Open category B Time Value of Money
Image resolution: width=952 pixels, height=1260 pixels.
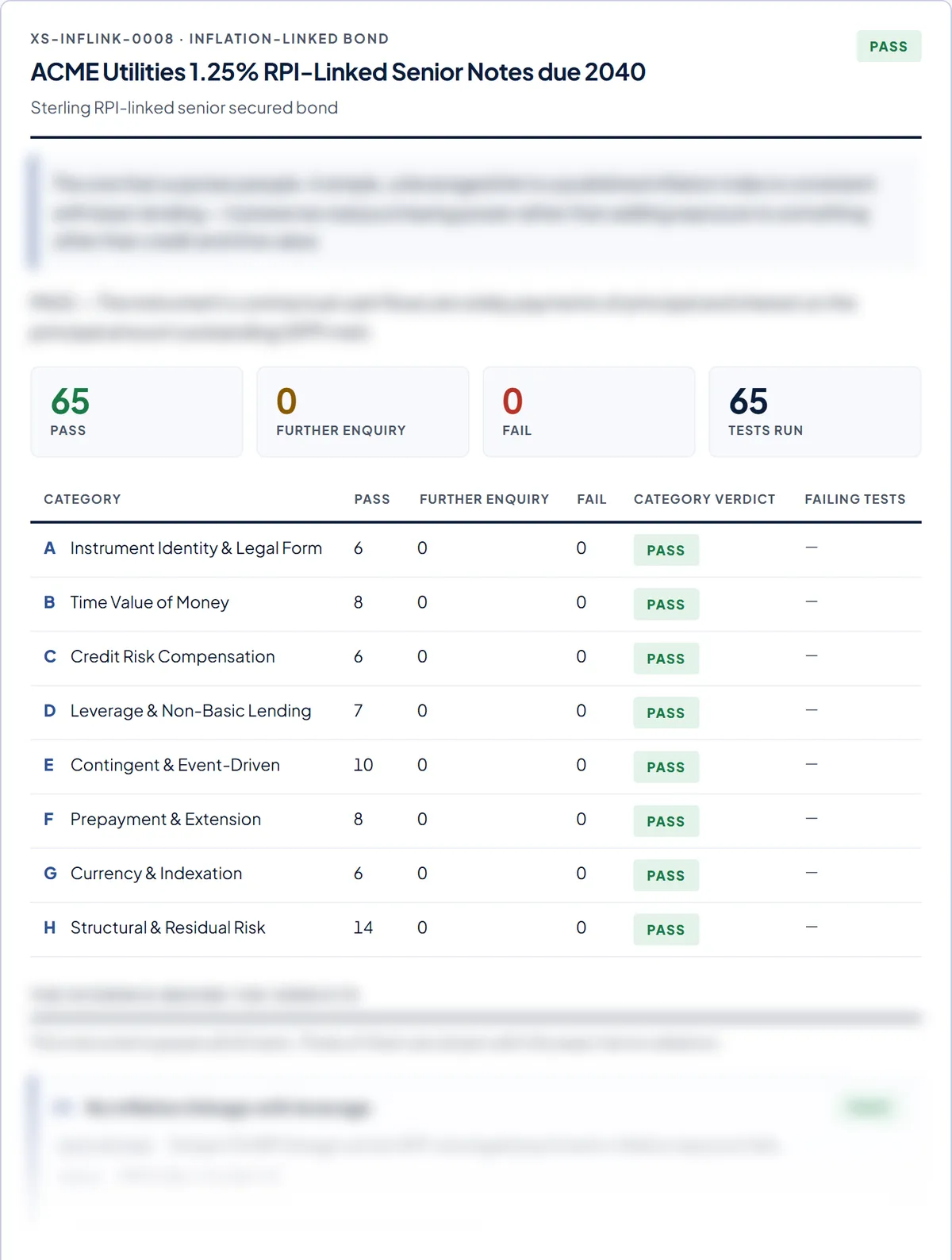(476, 604)
